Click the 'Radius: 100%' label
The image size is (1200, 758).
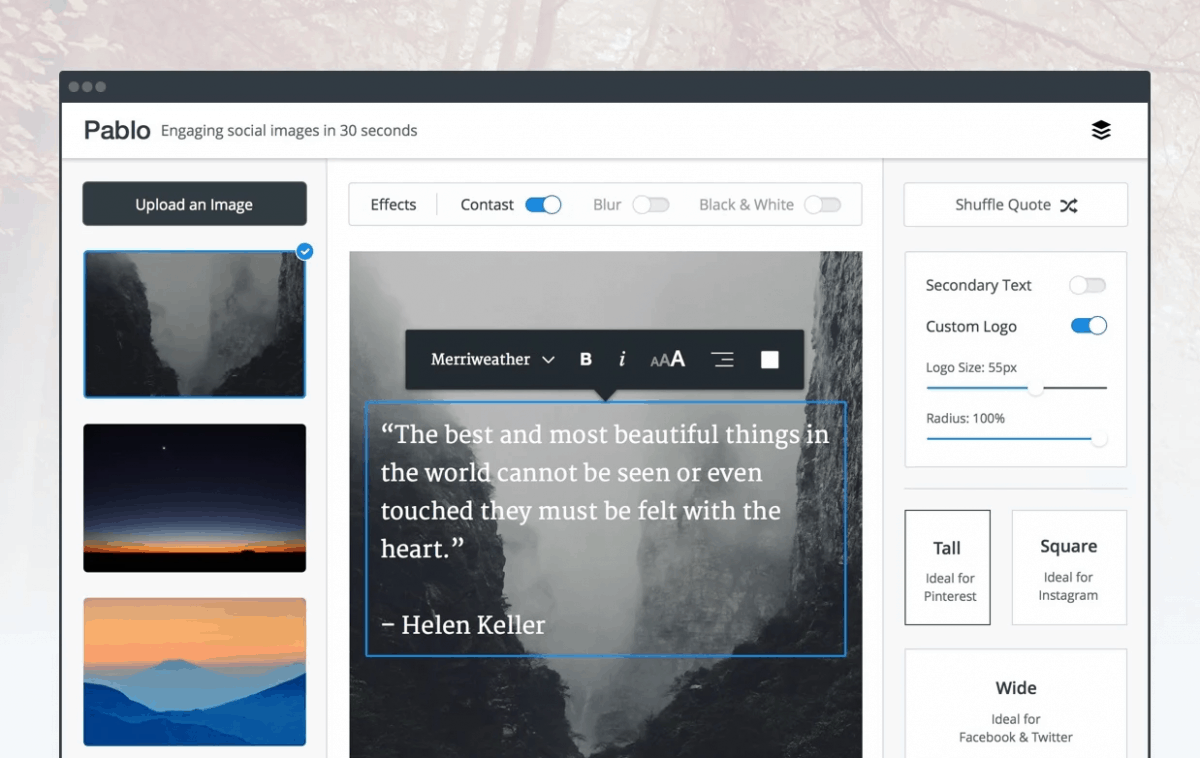pos(965,418)
